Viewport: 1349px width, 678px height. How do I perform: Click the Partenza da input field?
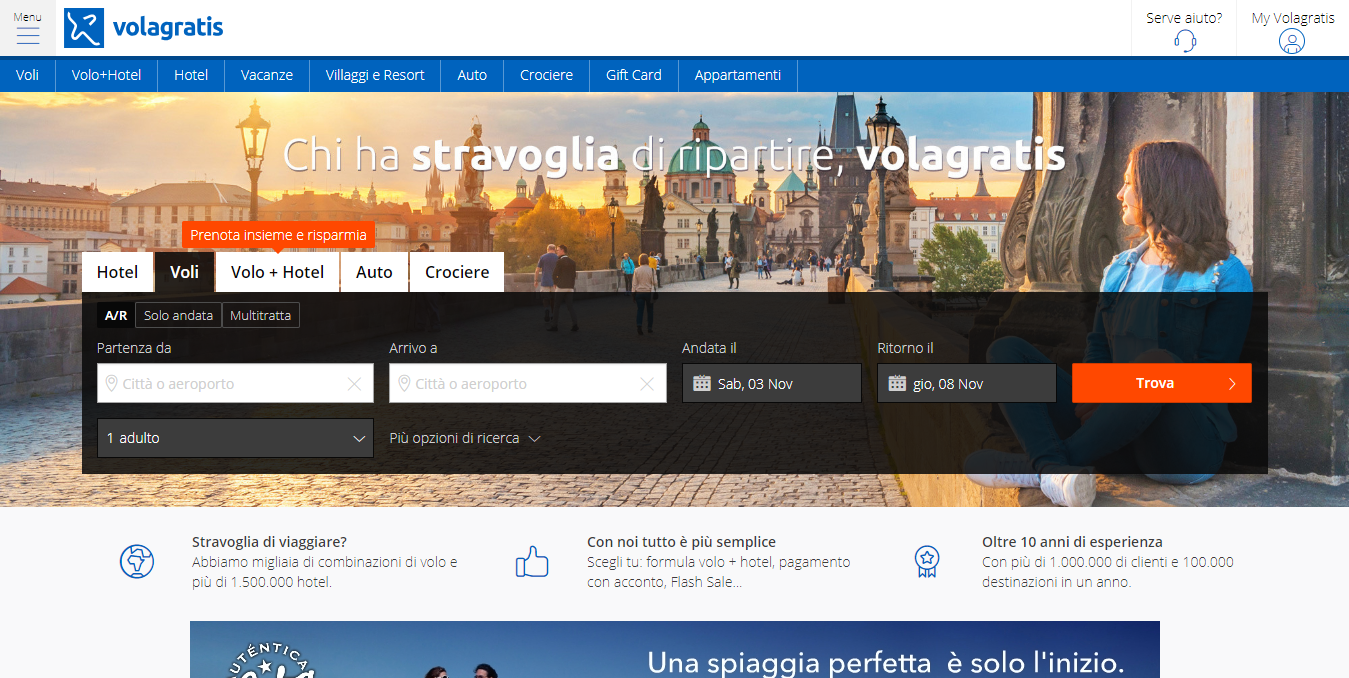235,383
